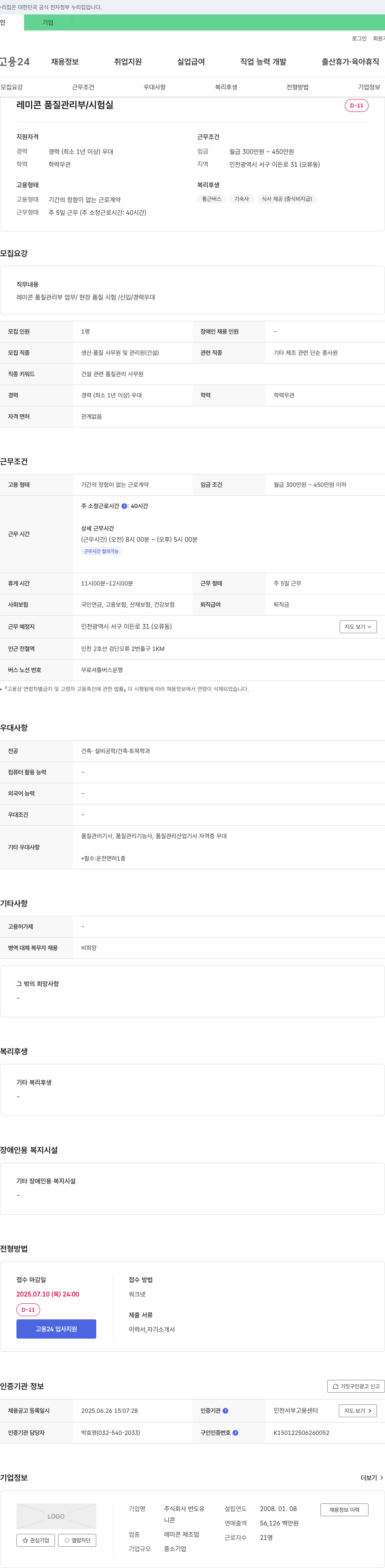Click the 고용24 입사지원 button
Image resolution: width=385 pixels, height=1568 pixels.
(x=56, y=1329)
